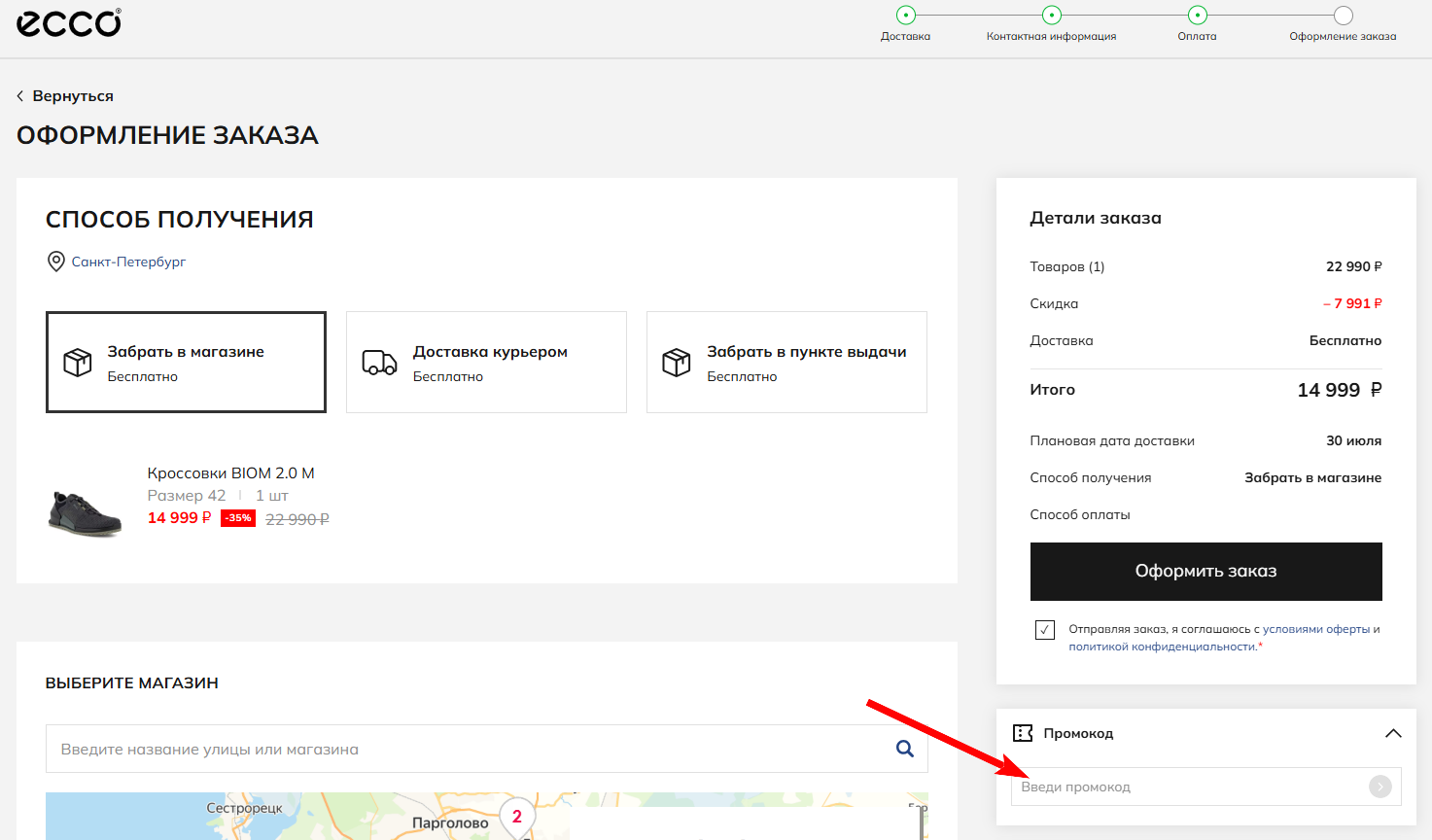Click the back chevron beside Вернуться
The width and height of the screenshot is (1432, 840).
(x=19, y=95)
